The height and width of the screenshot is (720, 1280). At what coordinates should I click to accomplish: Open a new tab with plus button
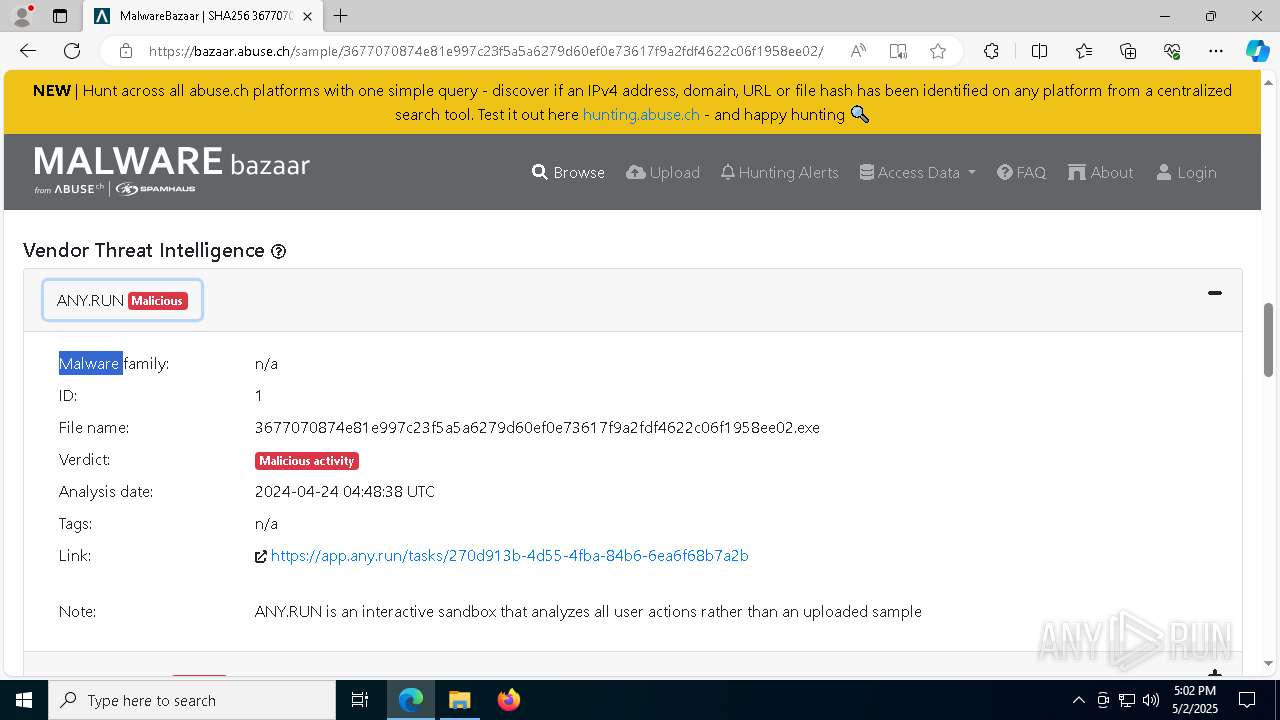(x=341, y=16)
